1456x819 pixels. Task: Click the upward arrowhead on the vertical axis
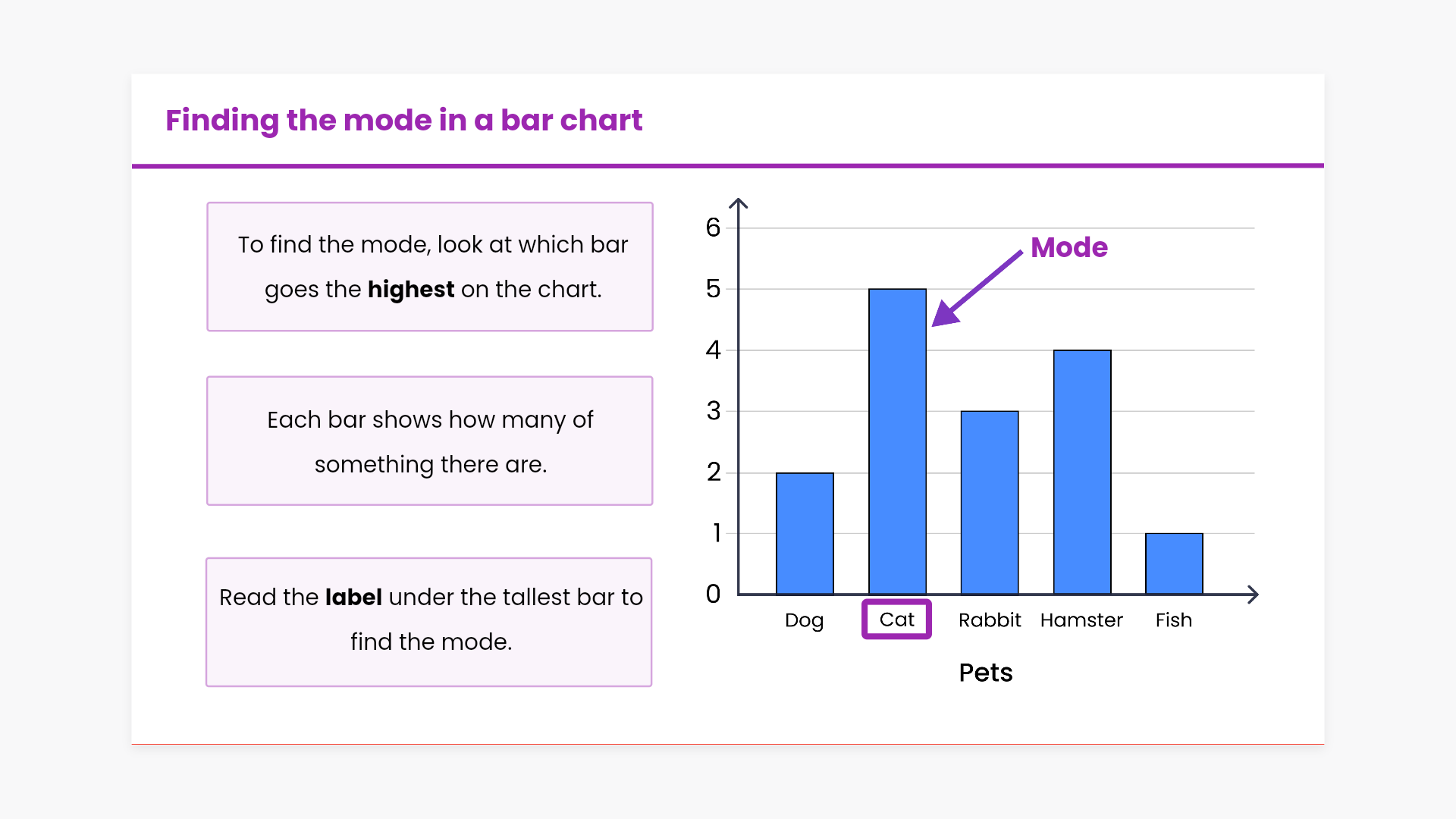[x=739, y=203]
